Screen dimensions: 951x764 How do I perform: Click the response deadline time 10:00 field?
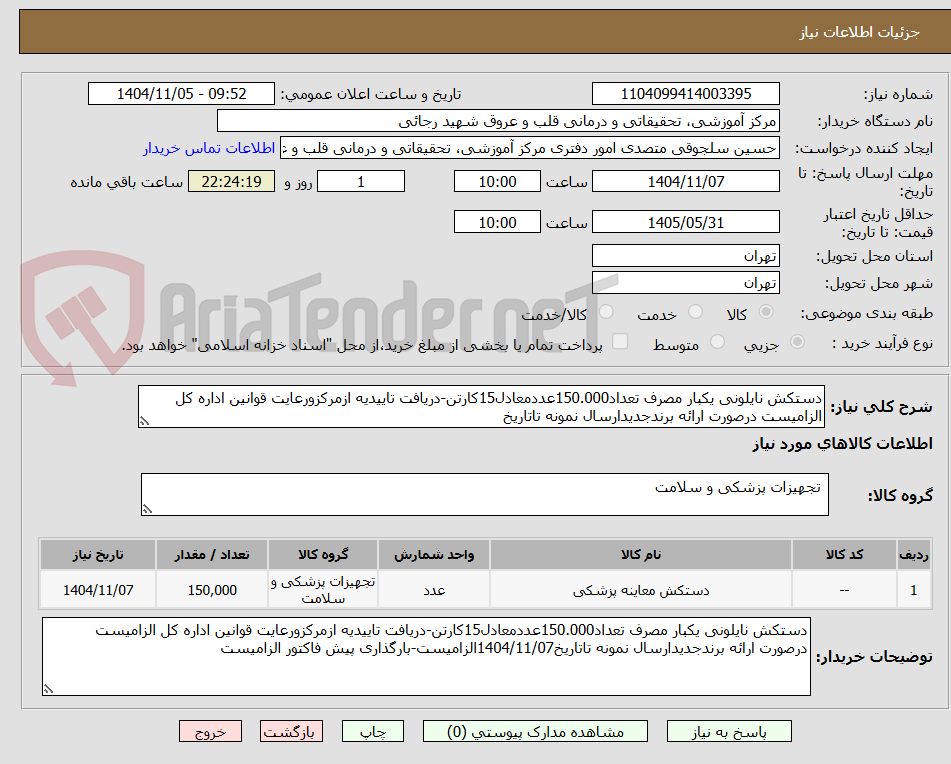pos(497,181)
